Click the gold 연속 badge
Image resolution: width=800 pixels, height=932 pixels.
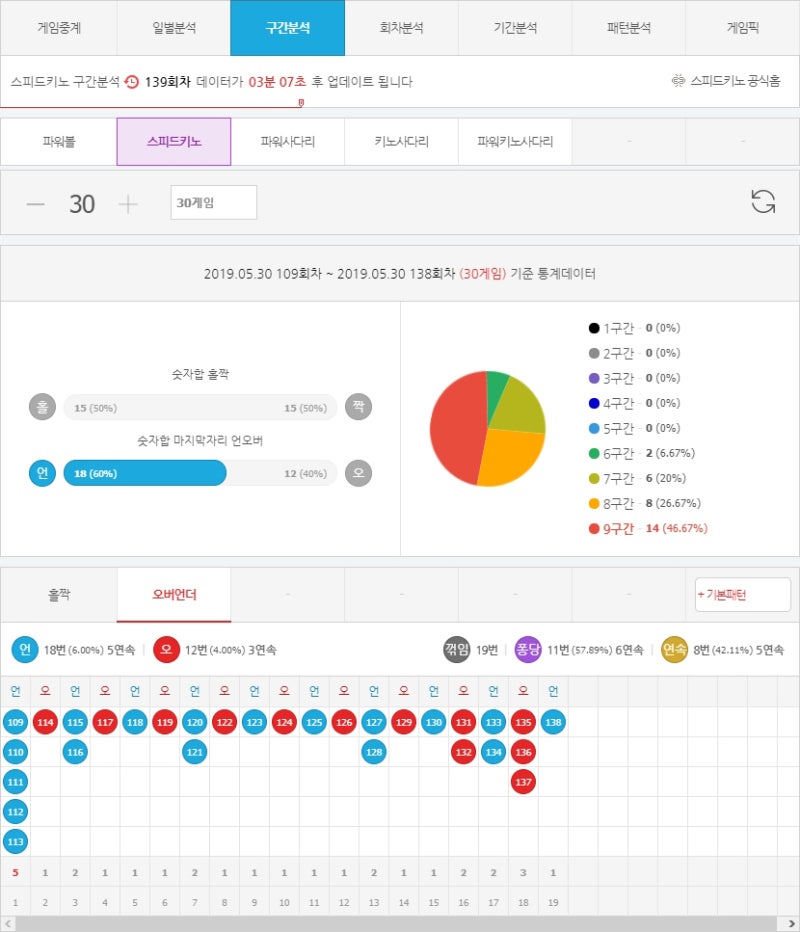coord(674,649)
